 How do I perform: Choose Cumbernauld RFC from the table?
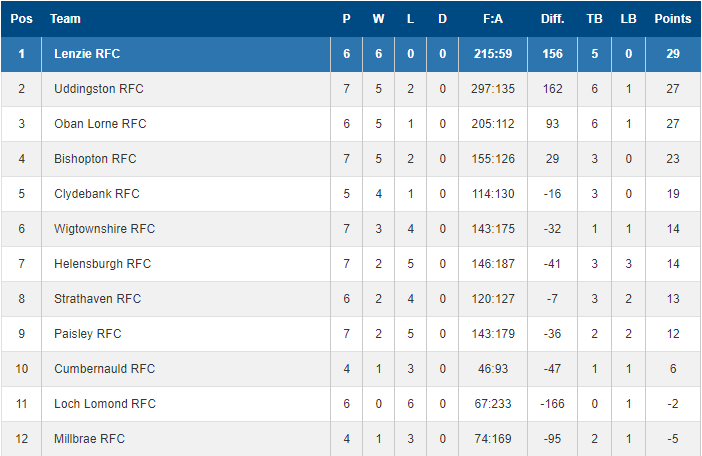pyautogui.click(x=104, y=368)
